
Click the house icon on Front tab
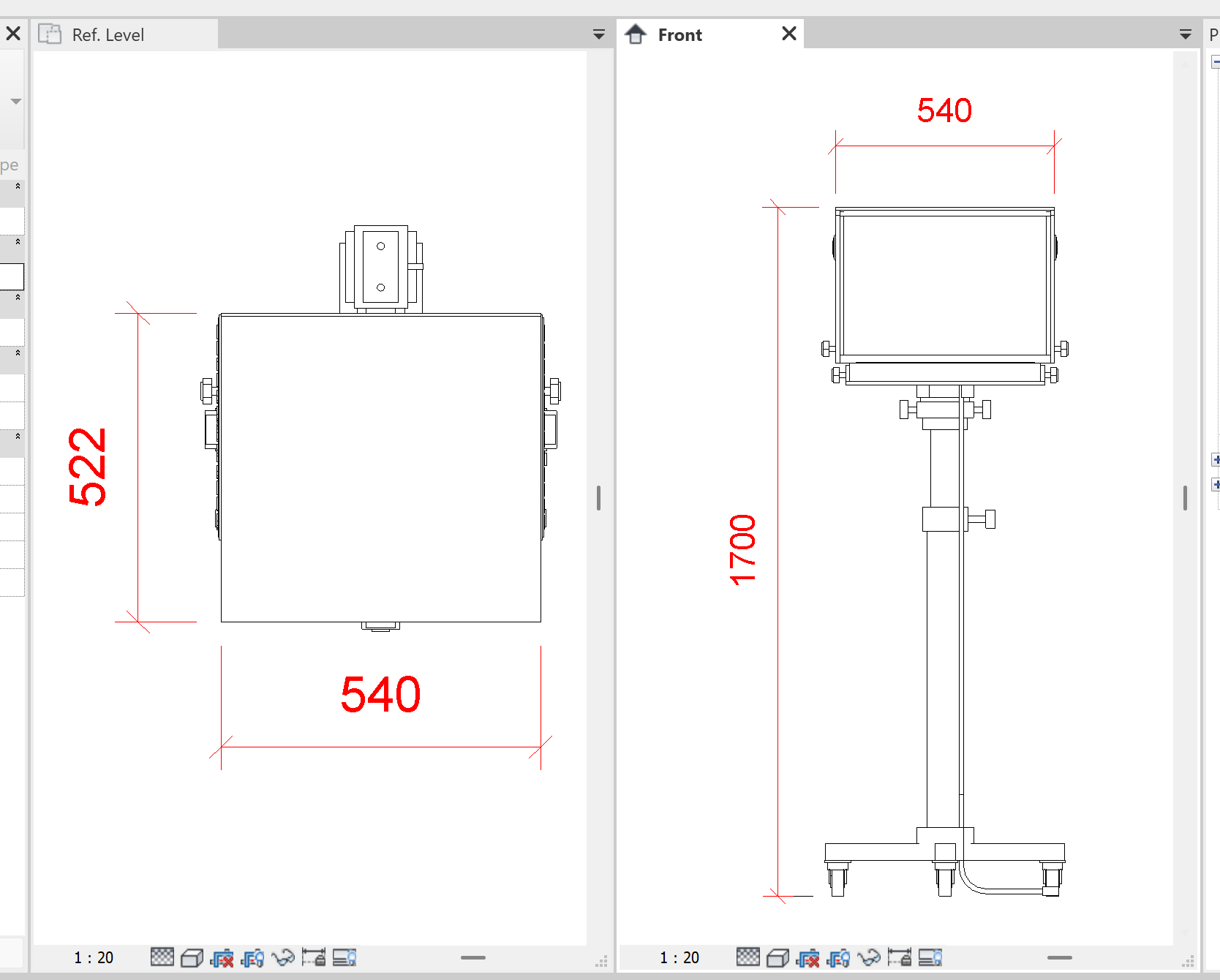pos(636,34)
